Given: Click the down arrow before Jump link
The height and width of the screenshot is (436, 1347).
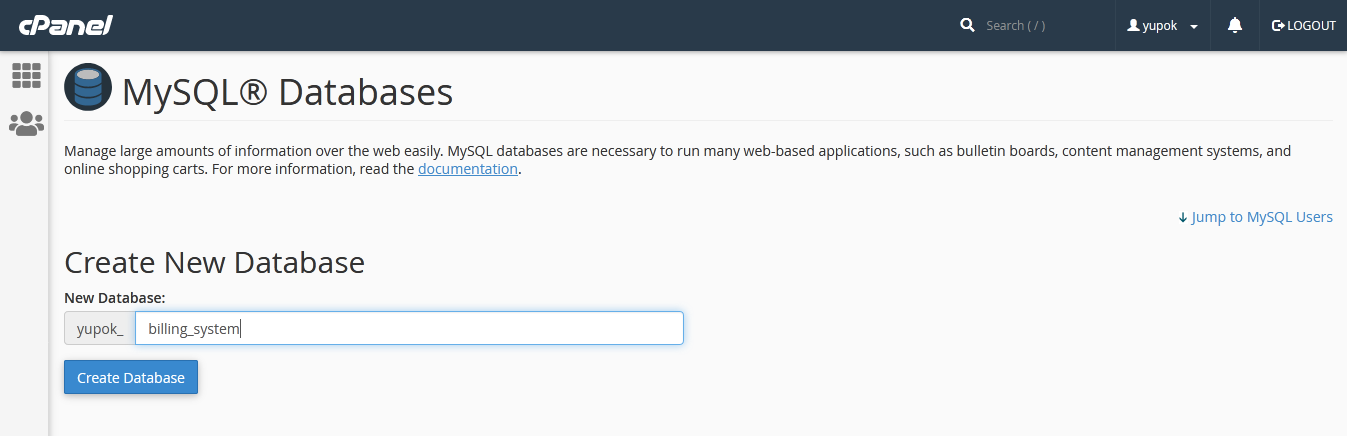Looking at the screenshot, I should coord(1183,217).
